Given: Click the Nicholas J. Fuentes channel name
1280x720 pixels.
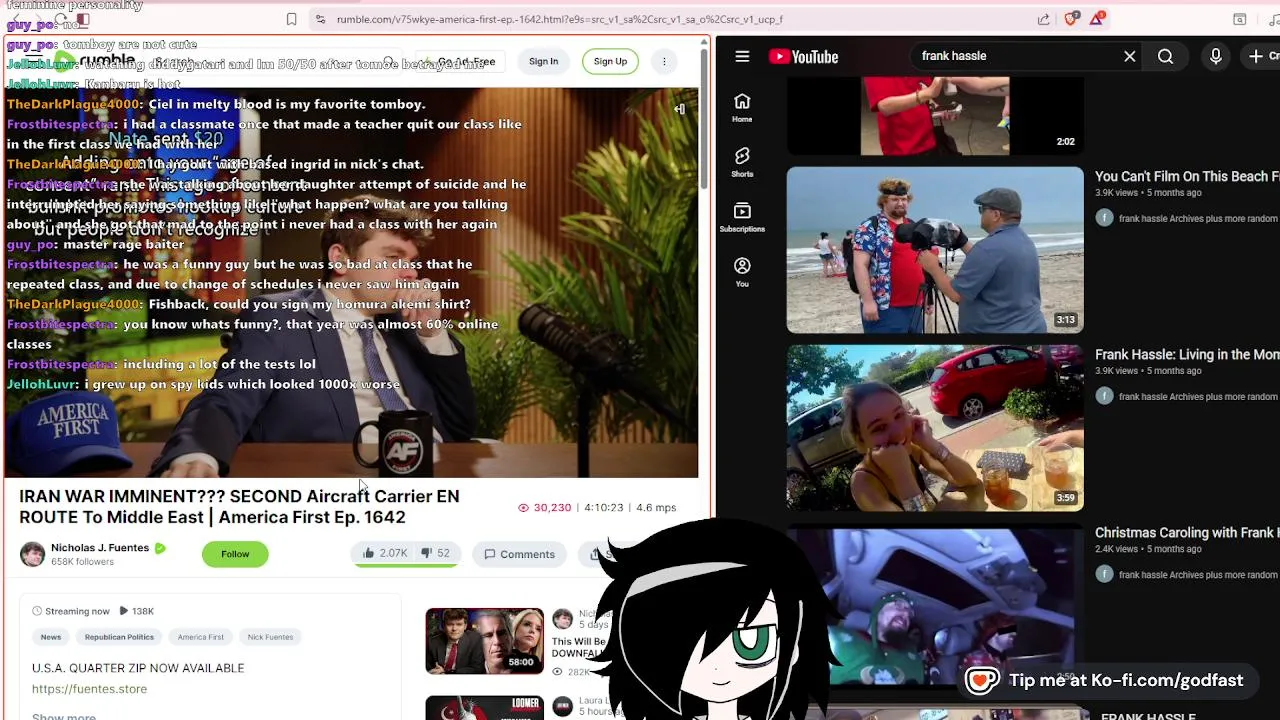Looking at the screenshot, I should coord(100,548).
